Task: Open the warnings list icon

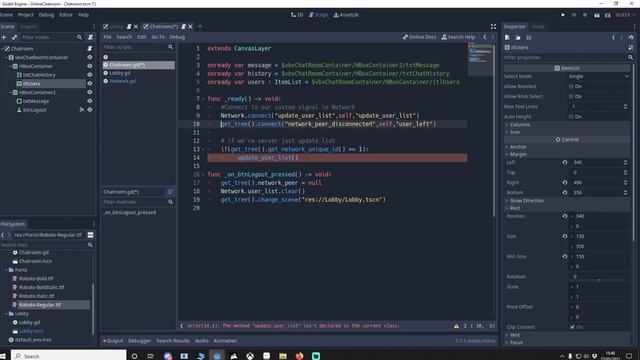Action: [x=456, y=326]
